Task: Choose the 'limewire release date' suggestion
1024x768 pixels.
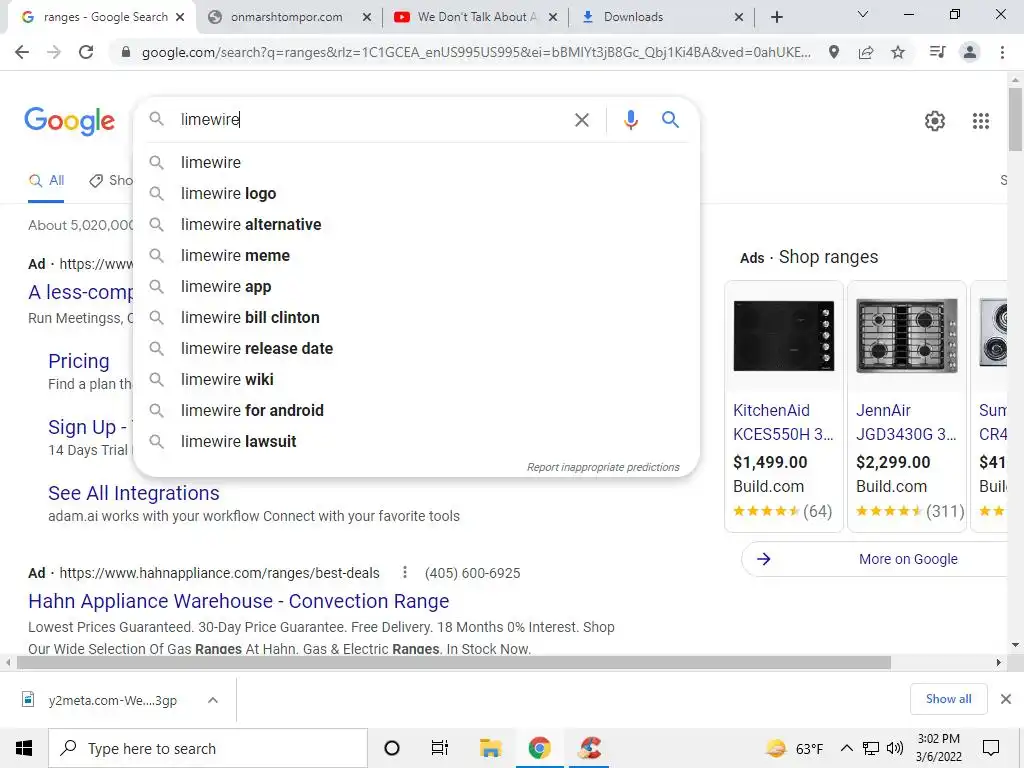Action: (417, 349)
